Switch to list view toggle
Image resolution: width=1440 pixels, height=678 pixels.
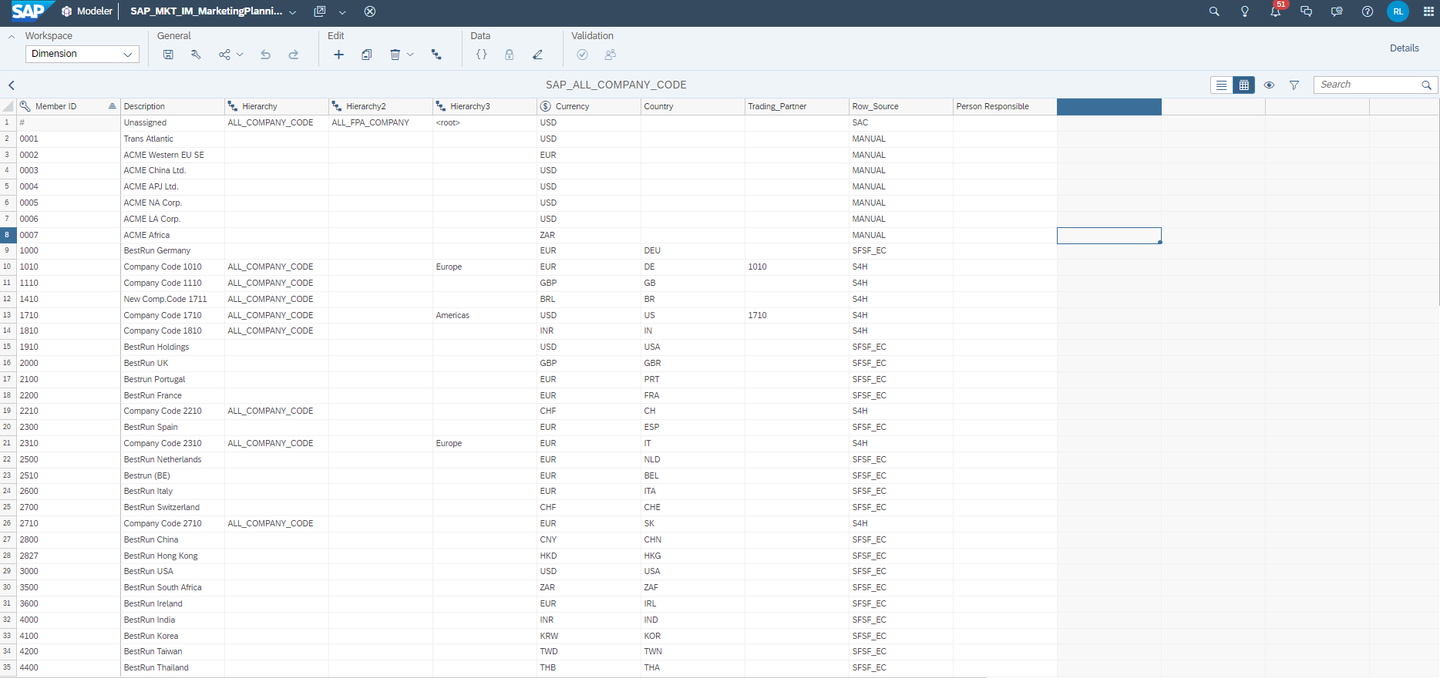[1221, 85]
